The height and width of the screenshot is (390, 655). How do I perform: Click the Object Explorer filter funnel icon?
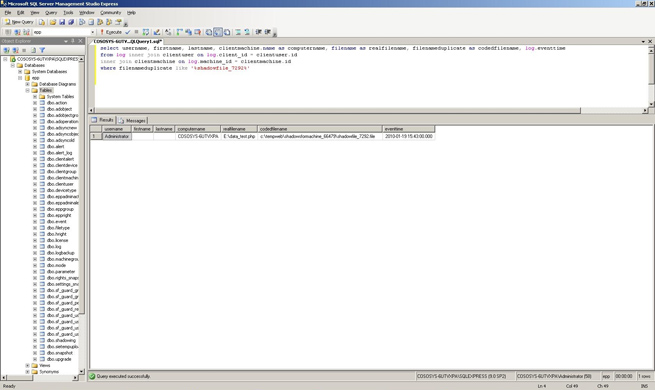42,50
